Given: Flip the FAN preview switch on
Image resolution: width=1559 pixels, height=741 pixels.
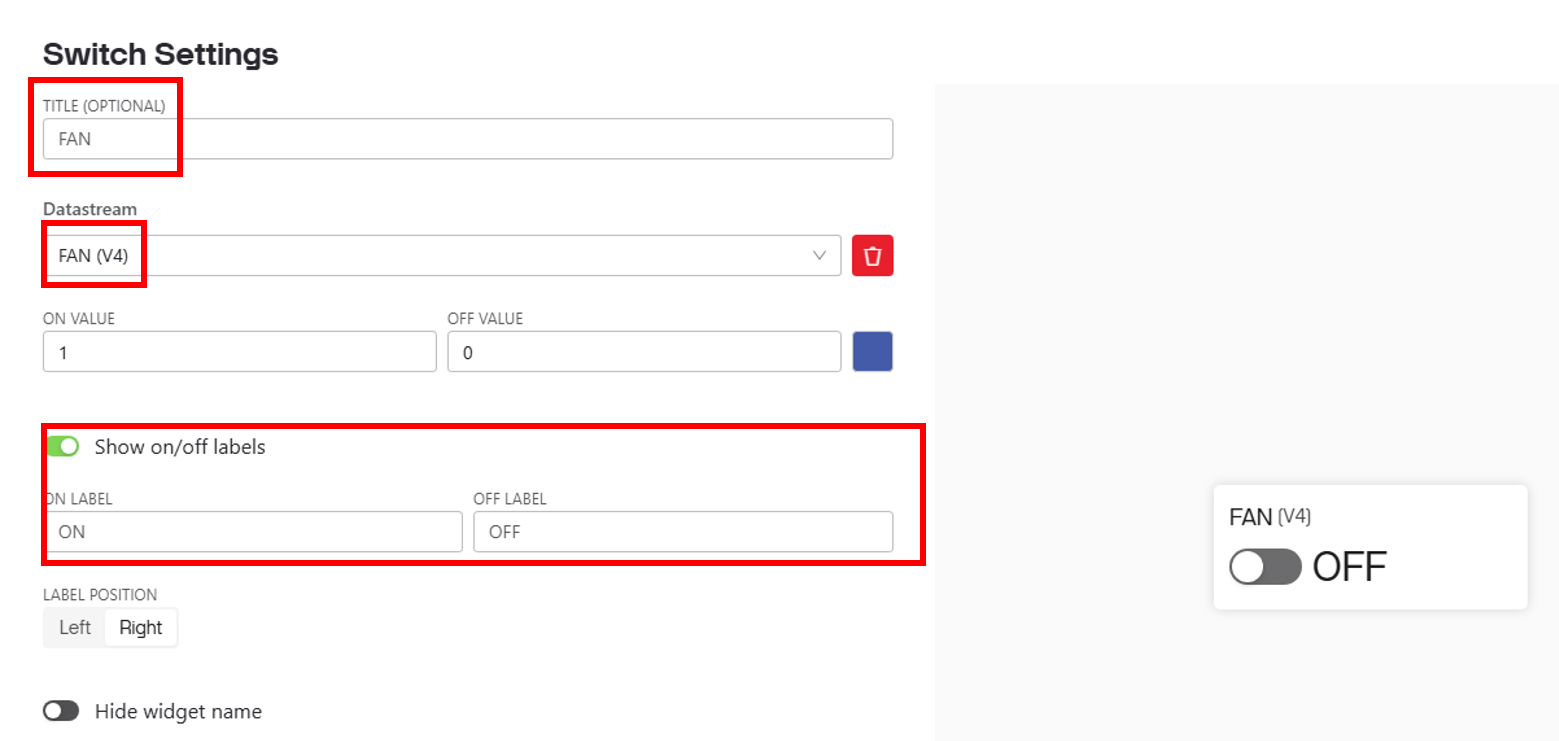Looking at the screenshot, I should click(x=1265, y=567).
